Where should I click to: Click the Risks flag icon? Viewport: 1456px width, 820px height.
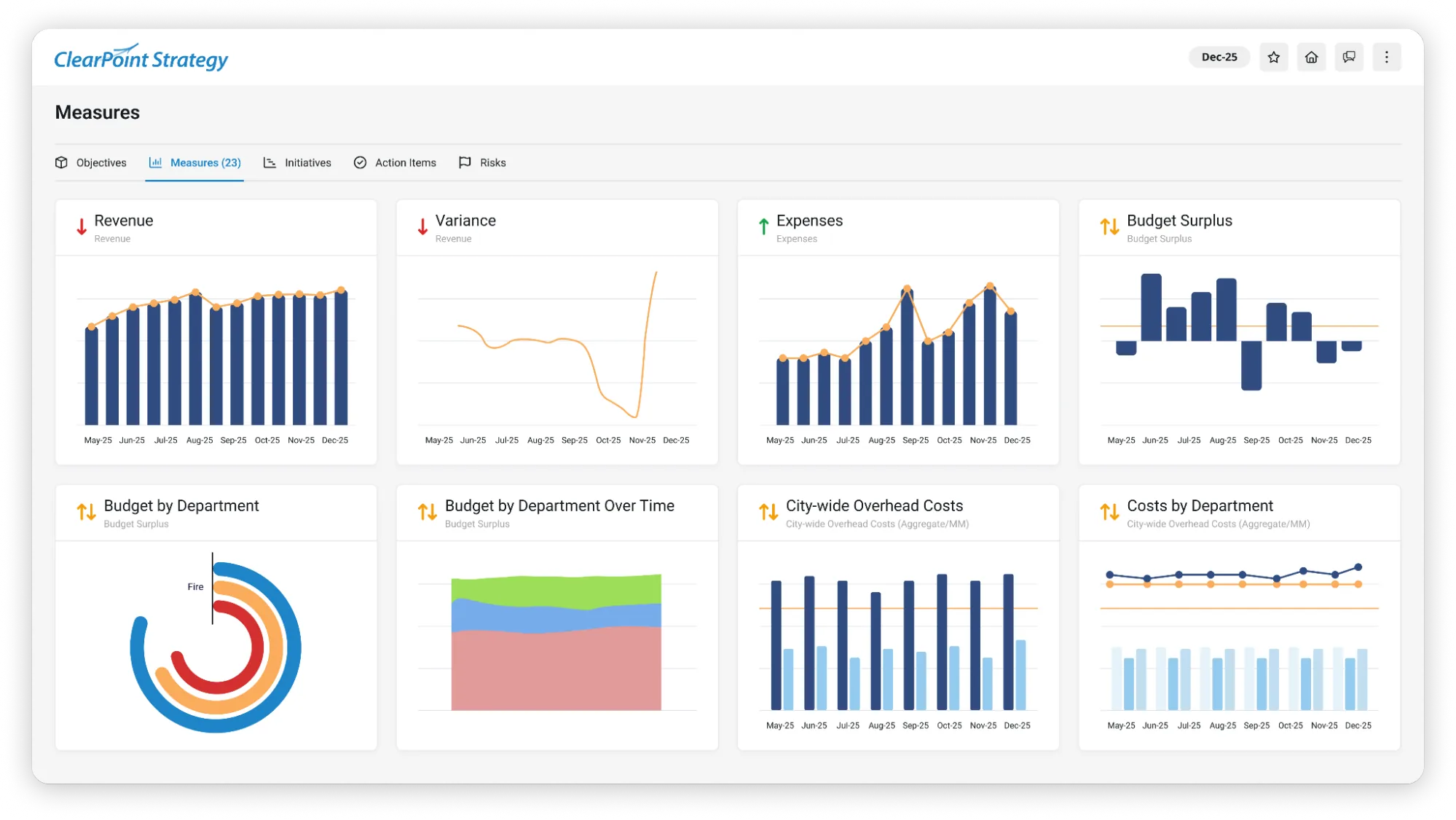click(x=465, y=162)
